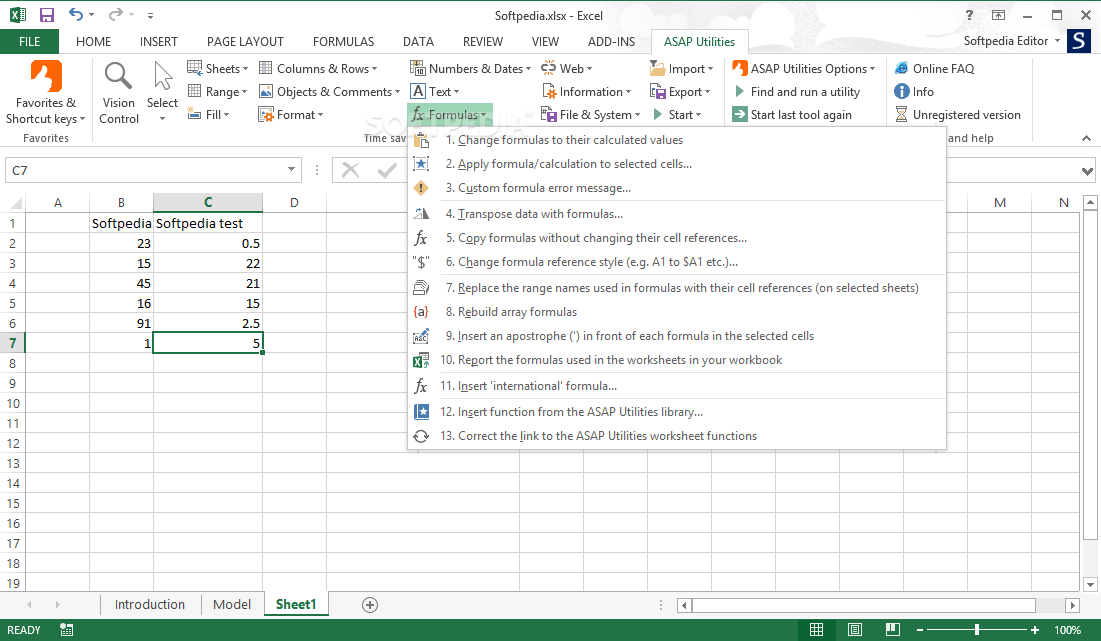Click Start last tool again

792,114
